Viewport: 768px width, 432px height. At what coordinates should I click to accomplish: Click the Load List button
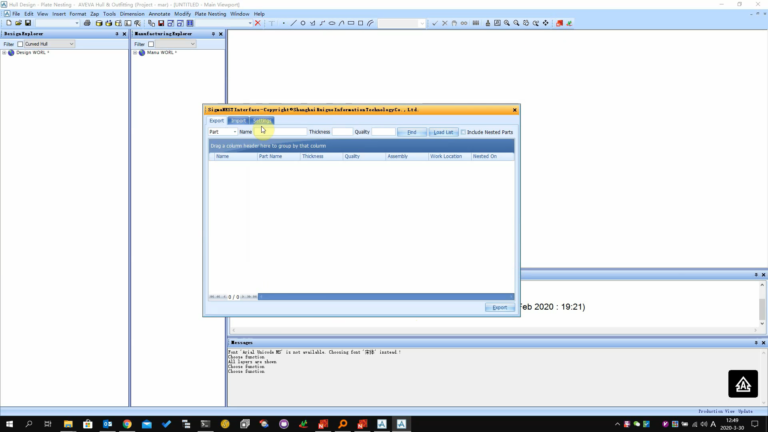(x=443, y=132)
